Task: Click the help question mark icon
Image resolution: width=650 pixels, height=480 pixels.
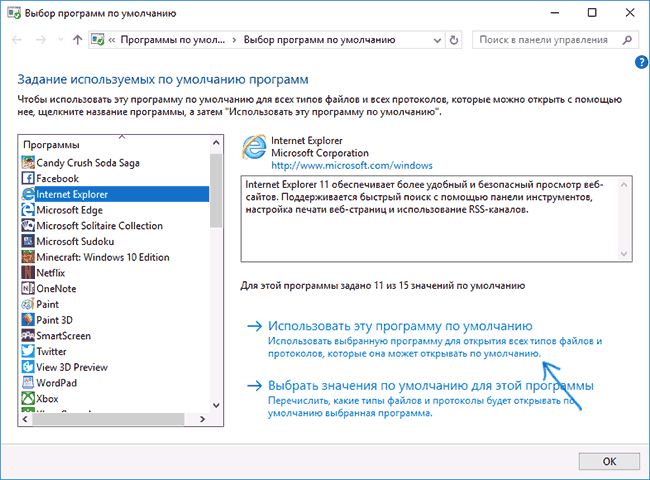Action: point(641,63)
